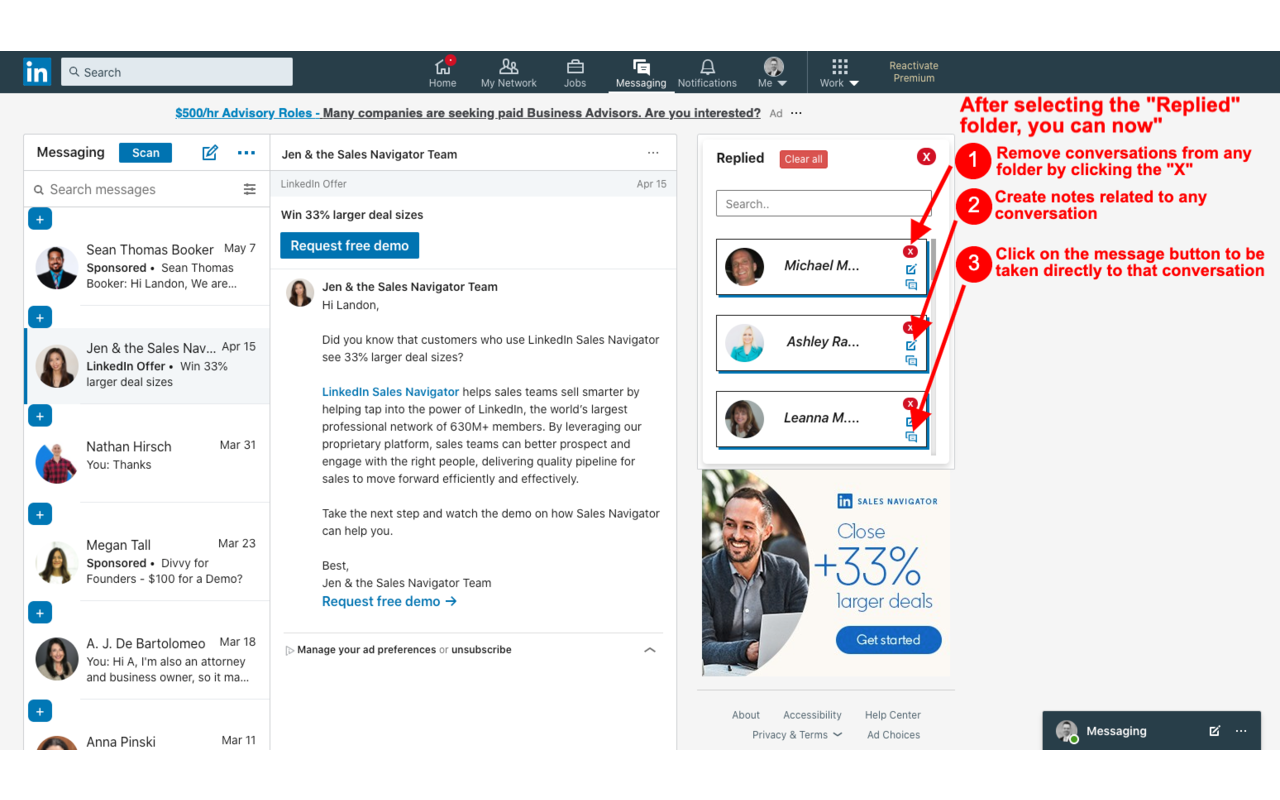Screen dimensions: 1280x800
Task: Click Clear all in Replied folder
Action: click(x=803, y=159)
